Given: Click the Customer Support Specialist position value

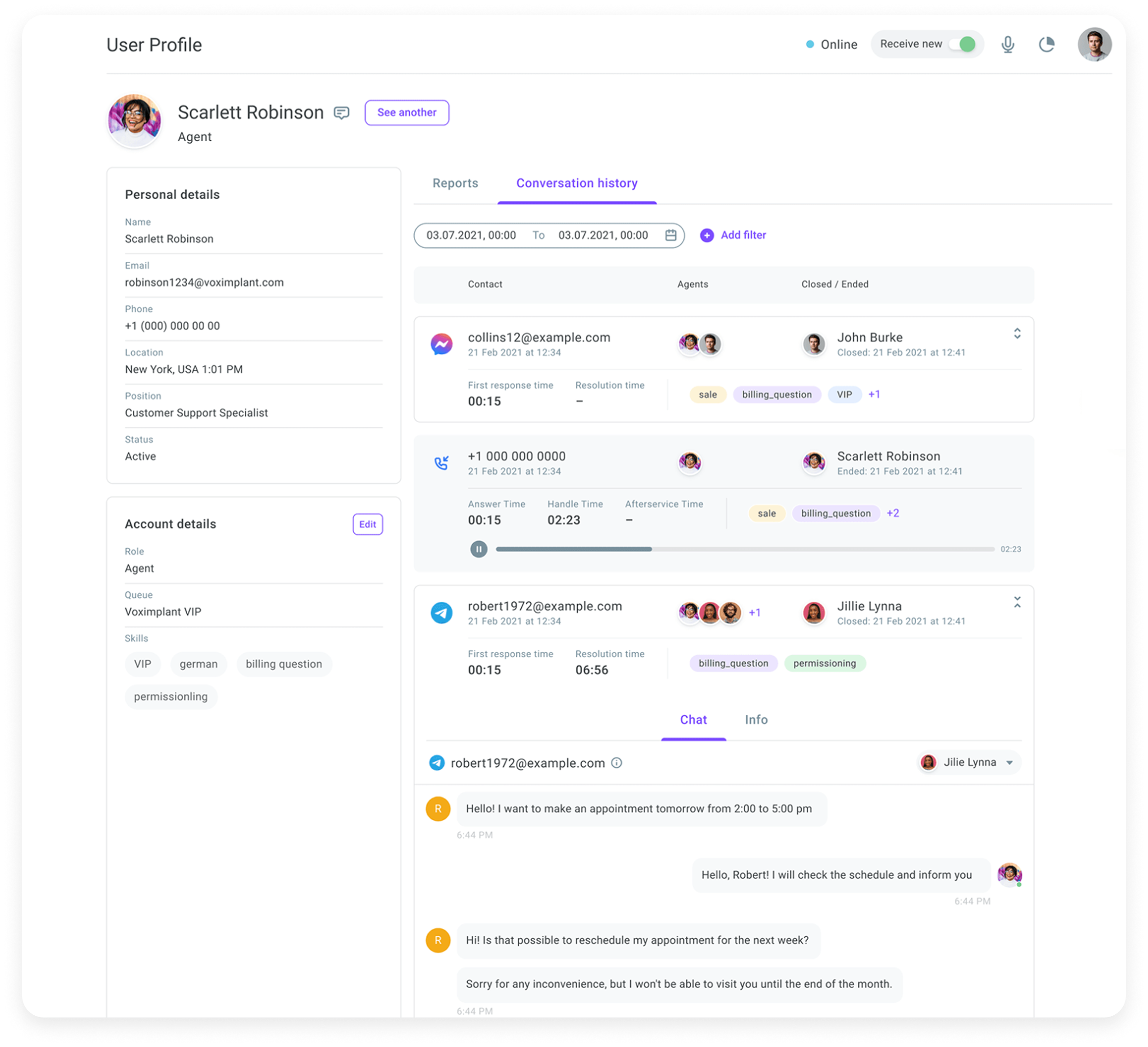Looking at the screenshot, I should [x=196, y=413].
